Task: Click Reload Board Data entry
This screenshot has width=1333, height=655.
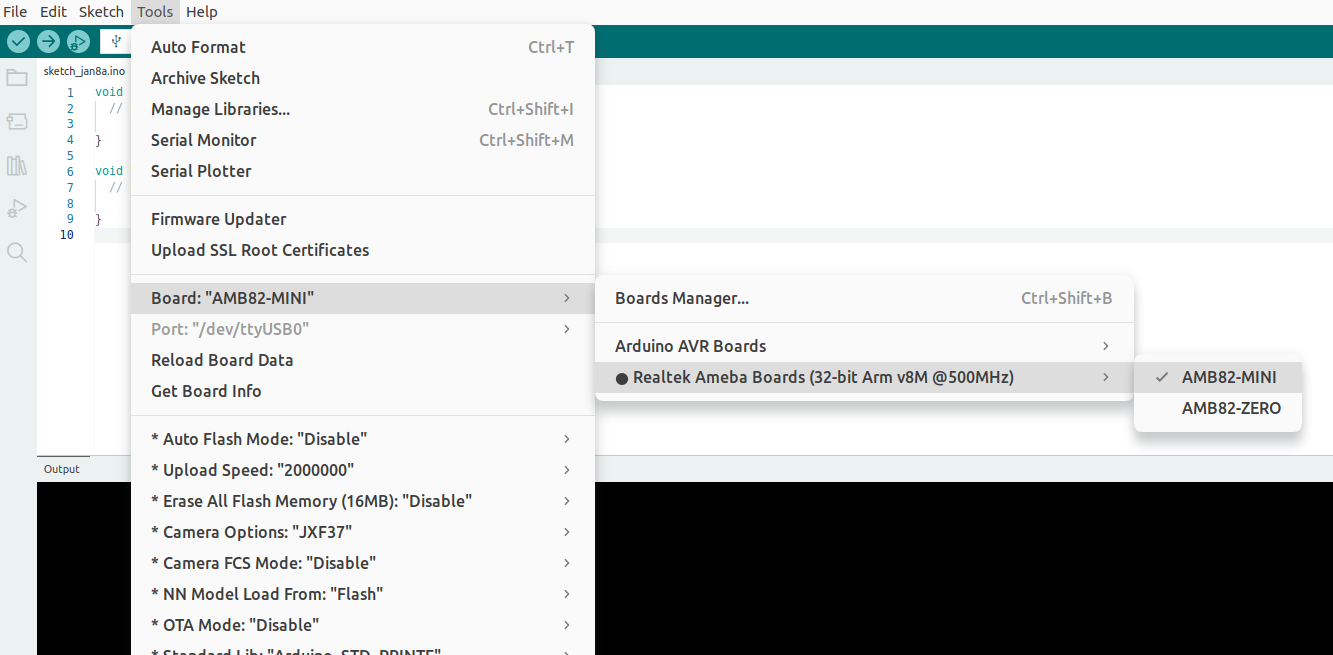Action: tap(363, 360)
